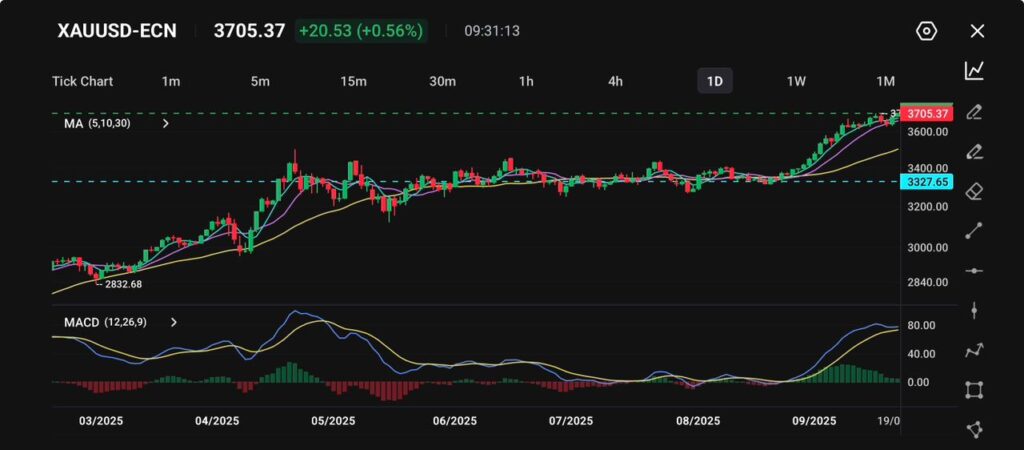Select the eraser tool

974,191
